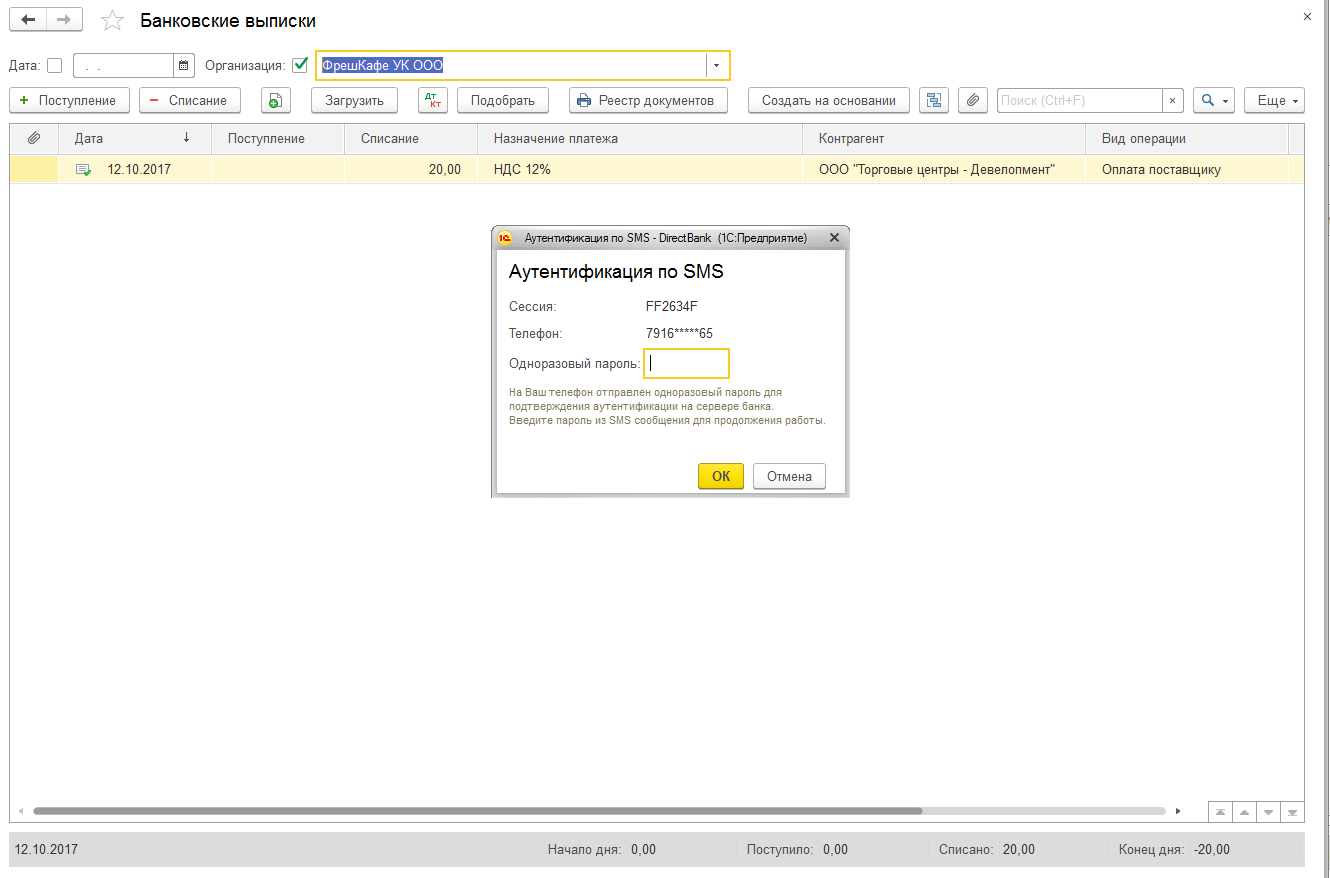Image resolution: width=1330 pixels, height=878 pixels.
Task: Click the Начало дня value 0,00
Action: (x=643, y=850)
